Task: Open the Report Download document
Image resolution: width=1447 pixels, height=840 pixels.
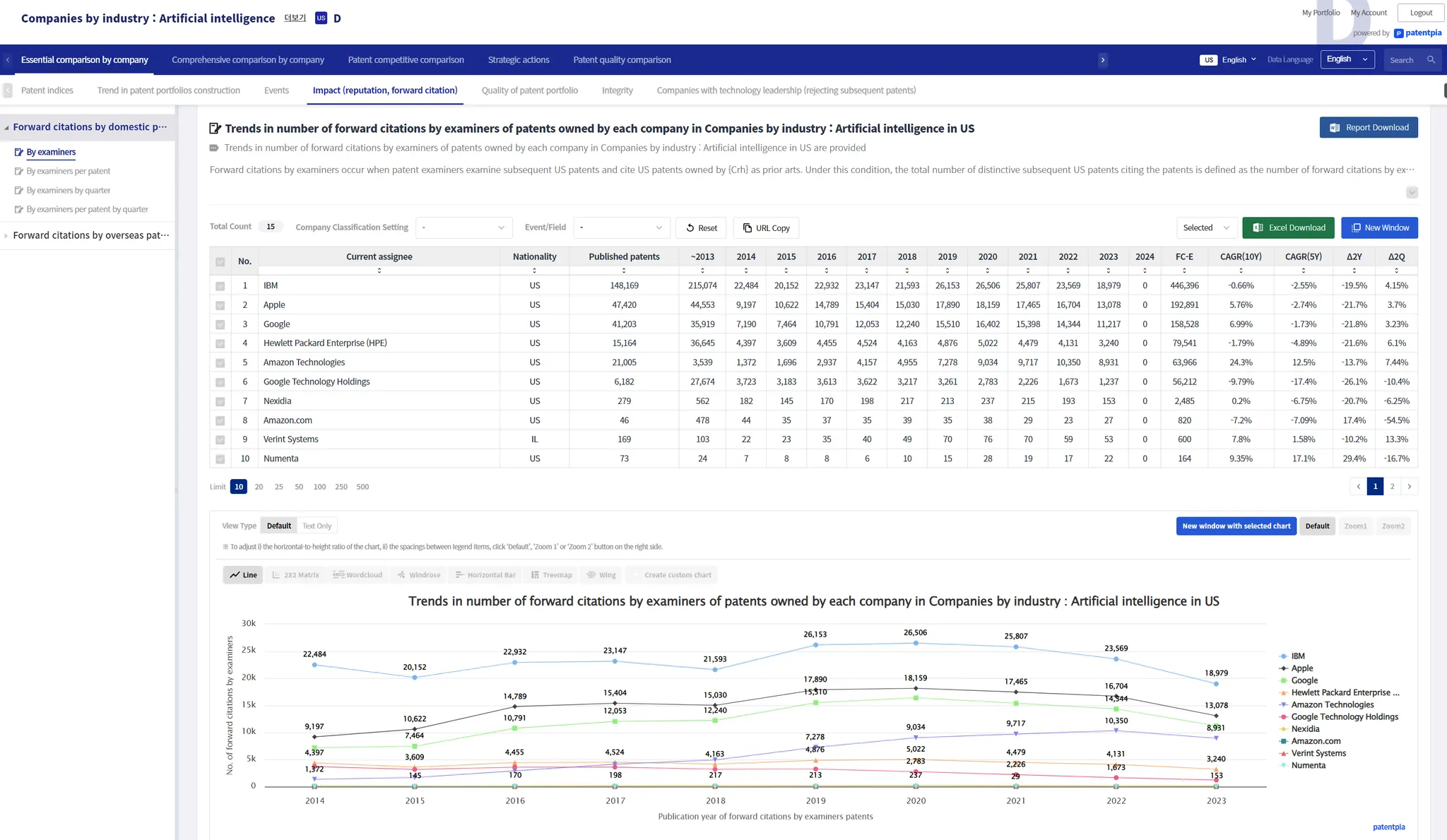Action: click(1368, 128)
